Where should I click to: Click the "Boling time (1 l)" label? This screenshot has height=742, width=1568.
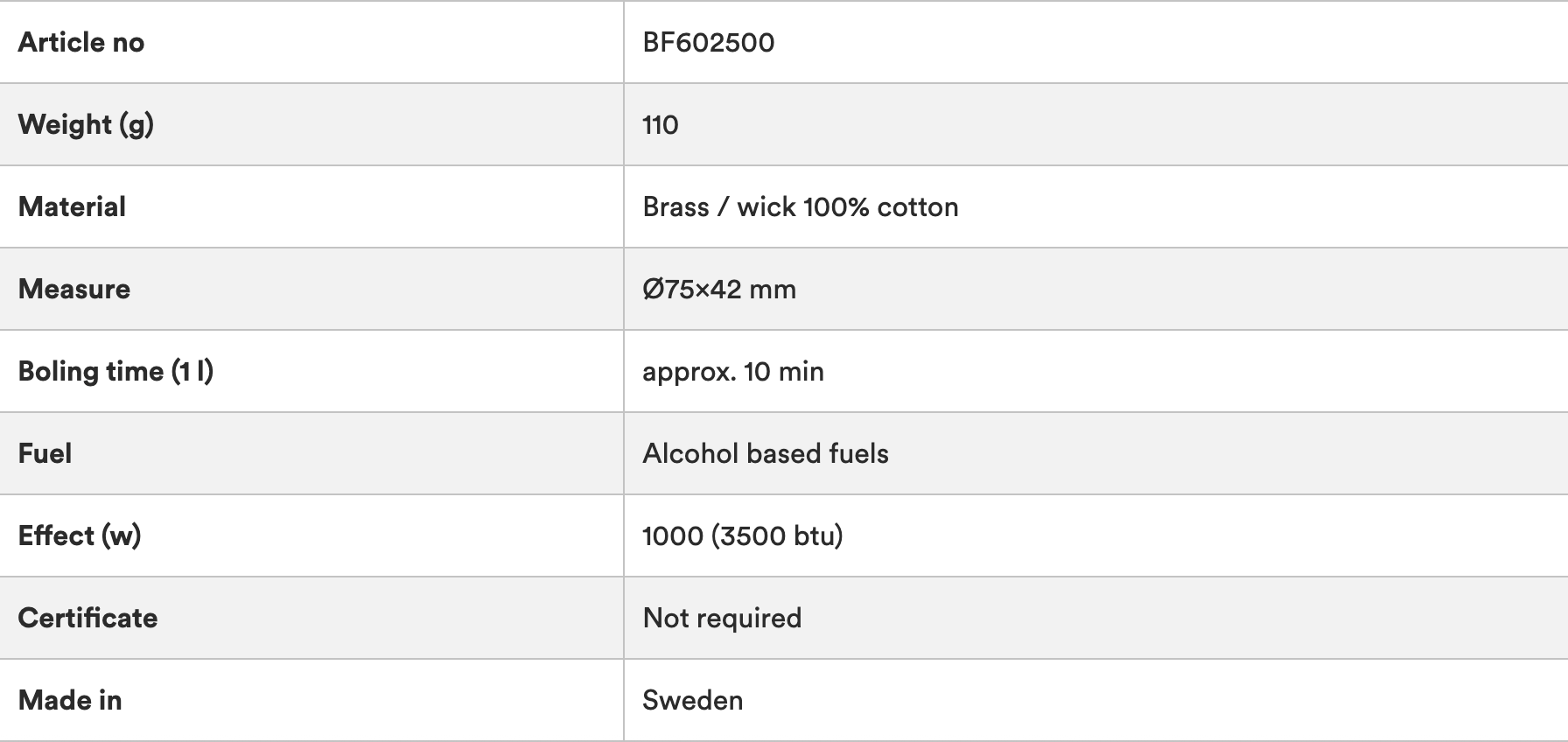tap(115, 371)
